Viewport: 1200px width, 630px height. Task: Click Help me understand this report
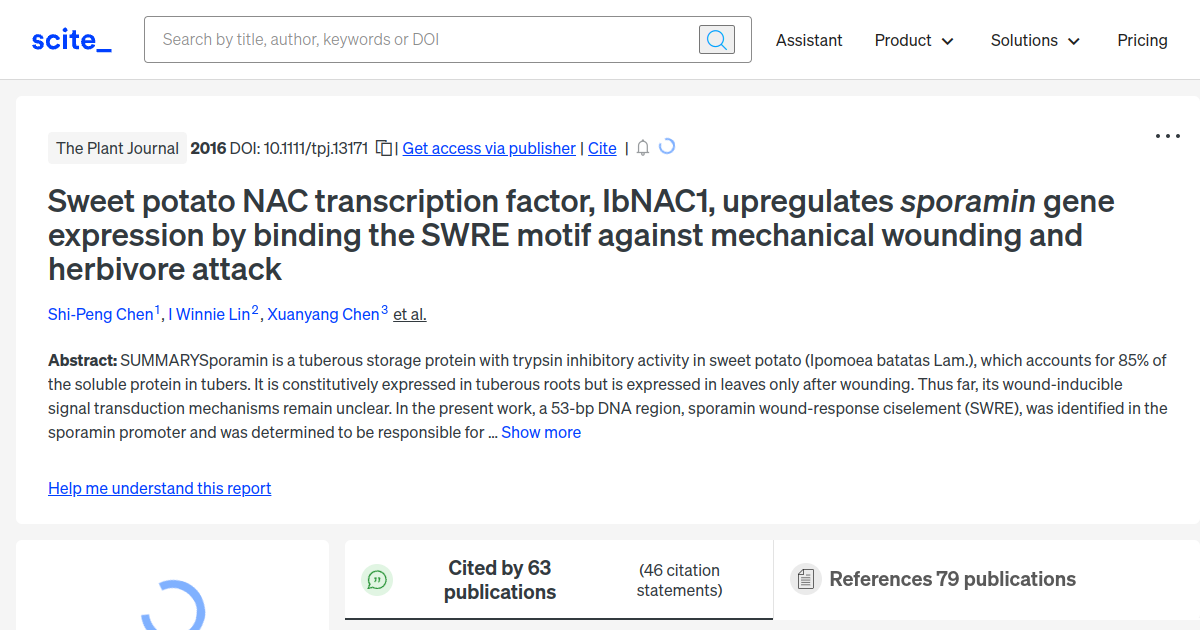pyautogui.click(x=159, y=488)
